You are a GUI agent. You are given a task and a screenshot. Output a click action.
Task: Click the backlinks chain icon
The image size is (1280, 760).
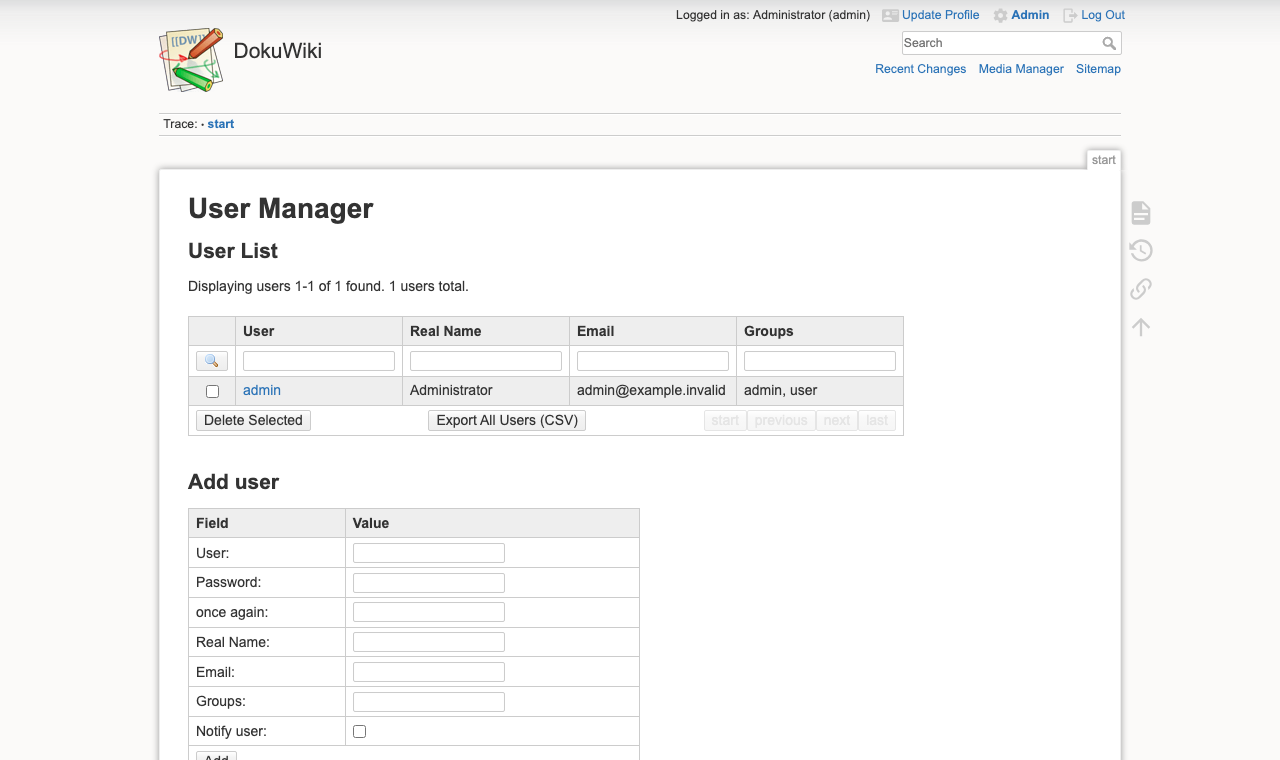[1141, 289]
